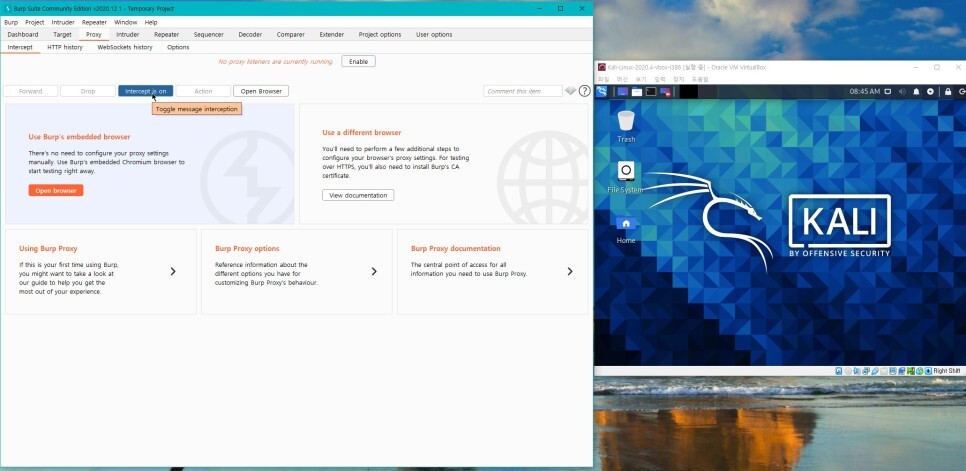Screen dimensions: 966x471
Task: Click power manager plus icon in Kali panel
Action: [x=930, y=91]
